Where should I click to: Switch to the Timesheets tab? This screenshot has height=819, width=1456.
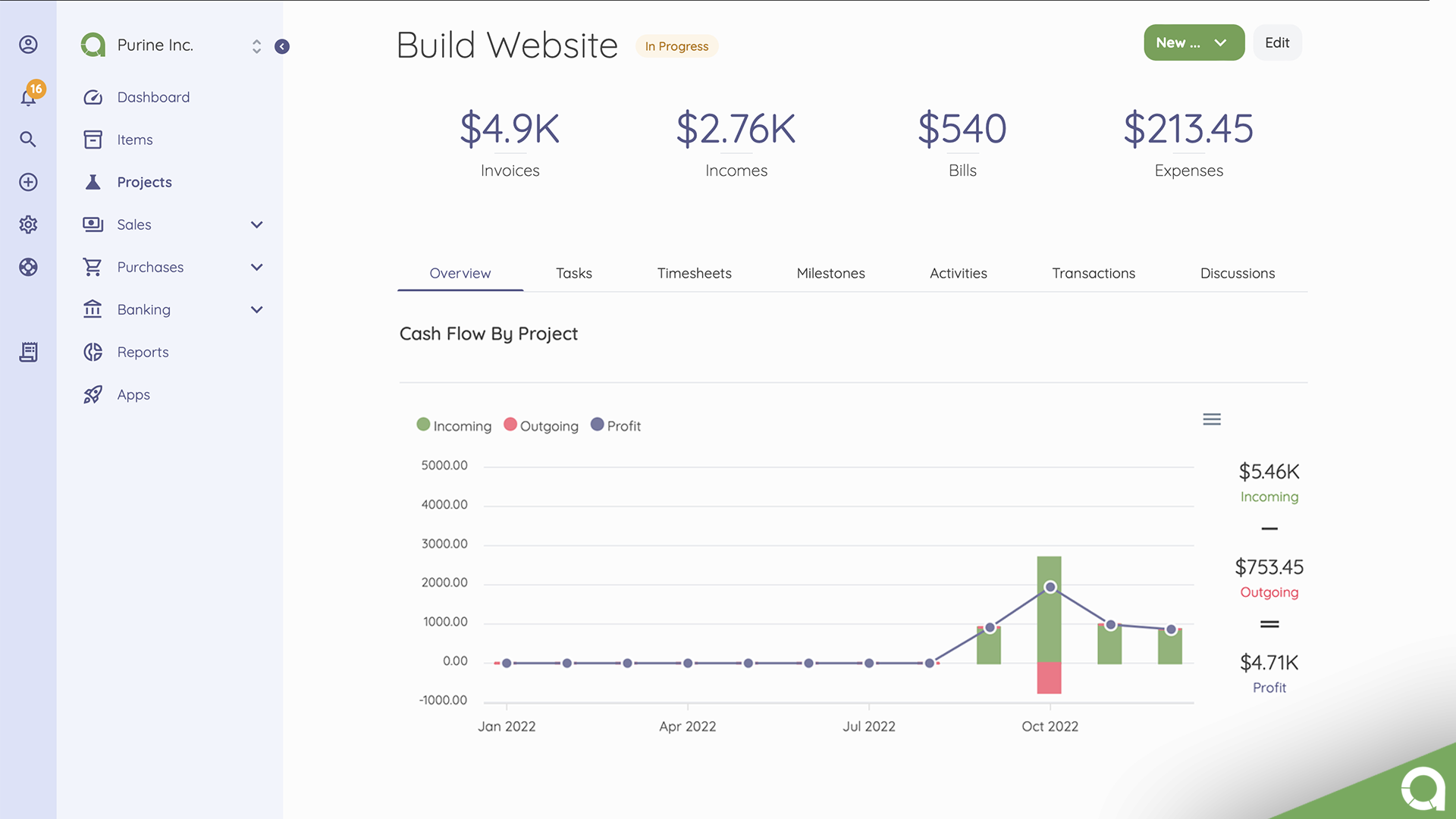(x=694, y=273)
